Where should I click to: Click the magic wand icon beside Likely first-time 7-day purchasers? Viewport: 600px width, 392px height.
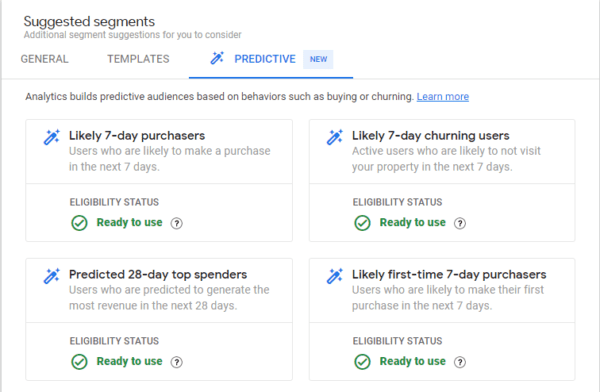[335, 276]
